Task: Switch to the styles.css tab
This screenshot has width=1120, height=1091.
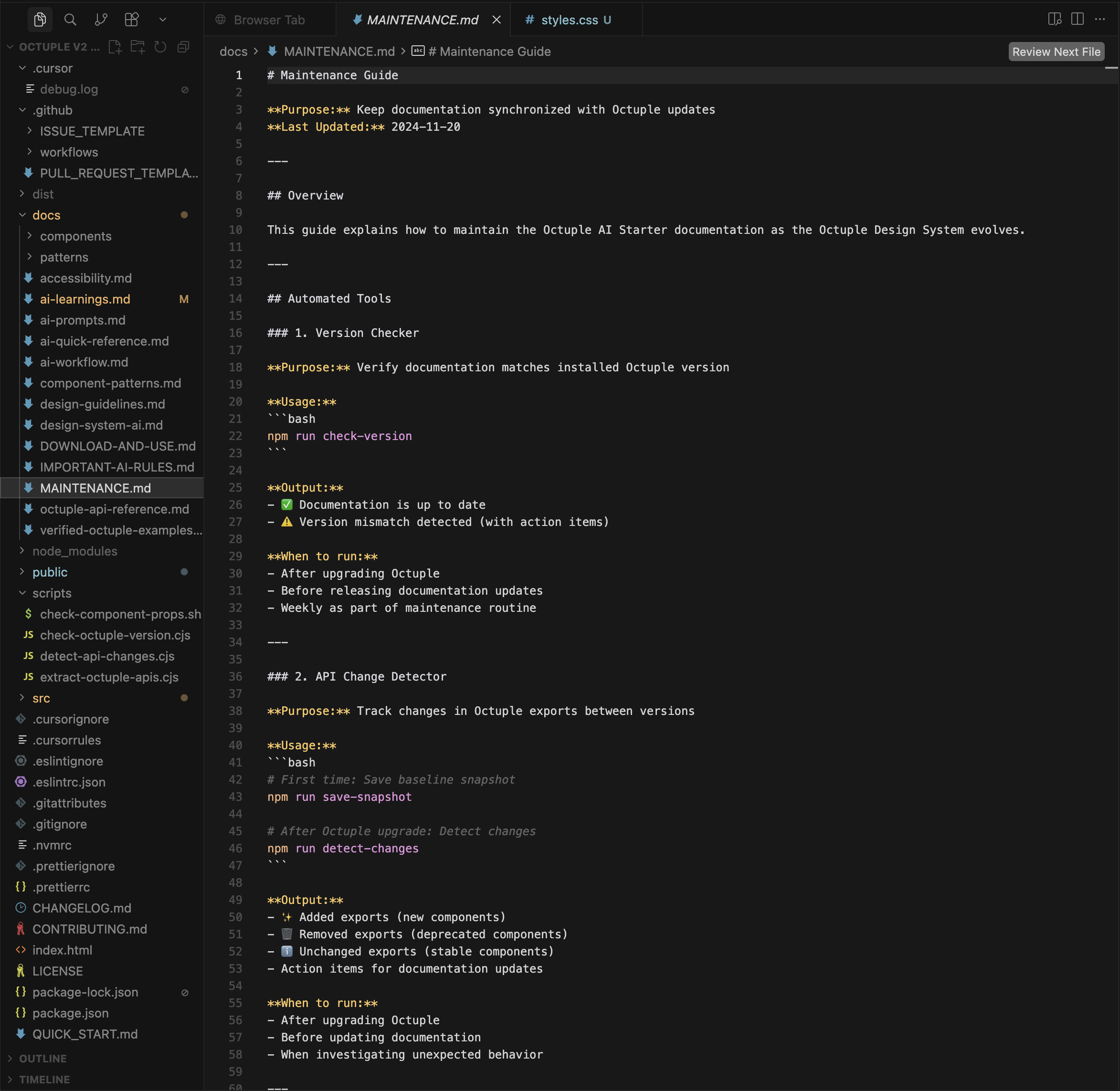Action: coord(569,20)
